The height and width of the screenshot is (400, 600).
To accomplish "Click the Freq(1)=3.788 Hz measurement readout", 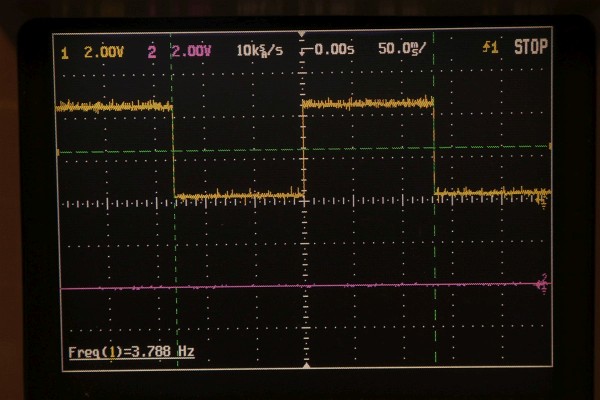I will pyautogui.click(x=131, y=352).
